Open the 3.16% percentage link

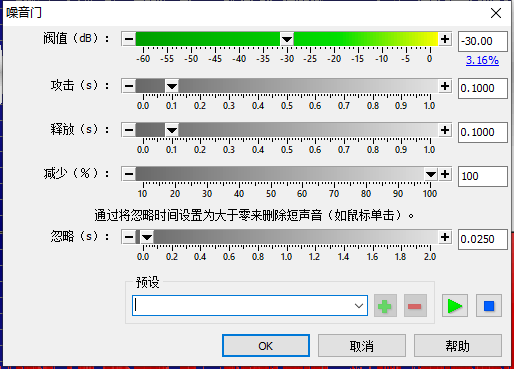click(482, 60)
